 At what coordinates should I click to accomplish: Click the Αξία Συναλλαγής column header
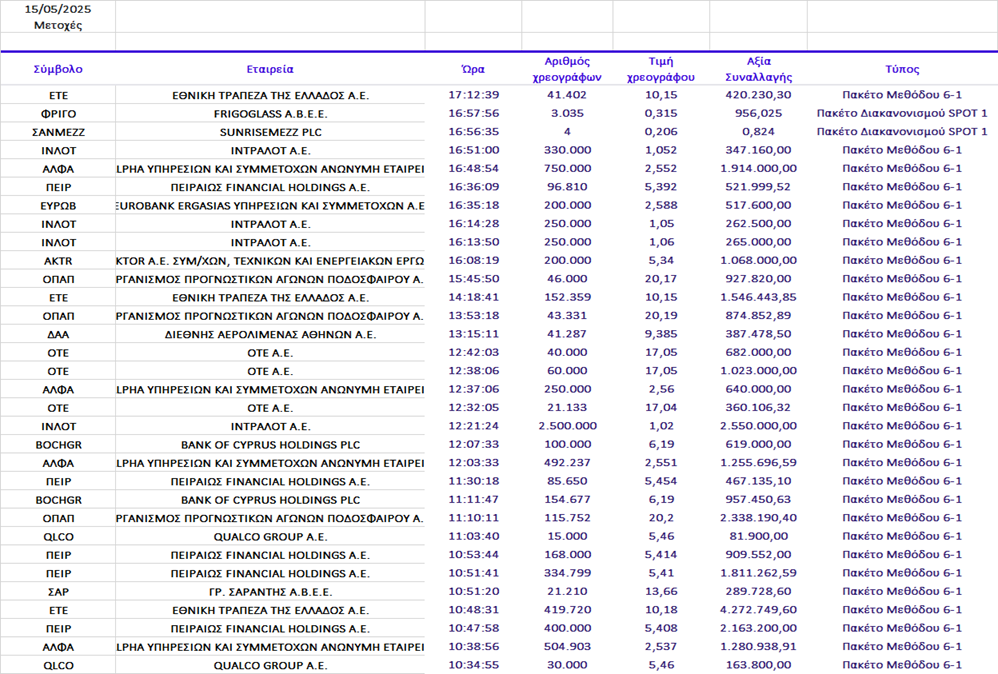(x=759, y=69)
